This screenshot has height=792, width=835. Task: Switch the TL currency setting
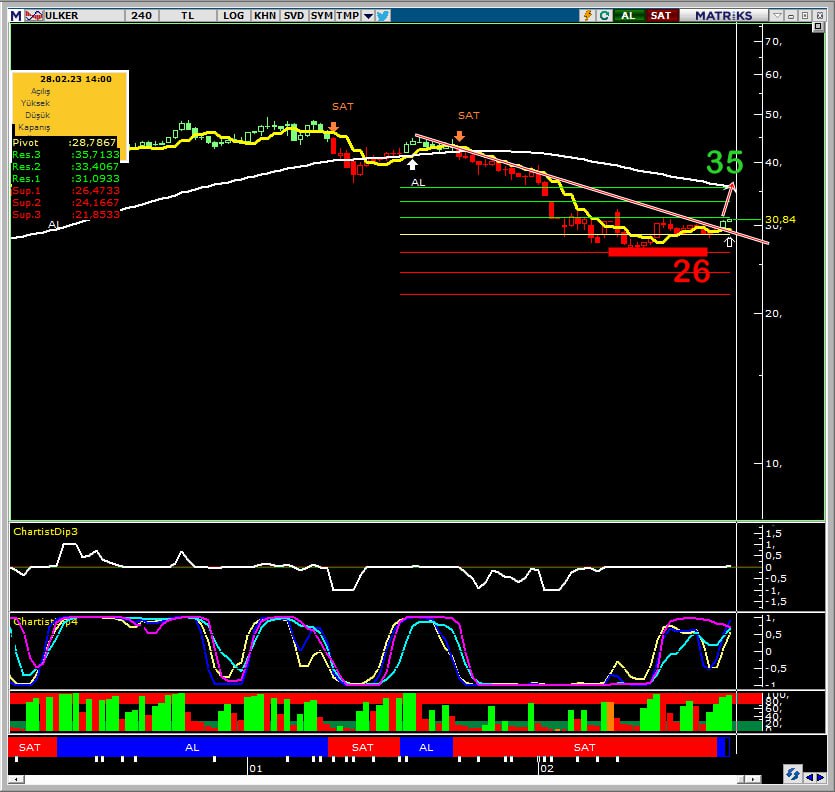pyautogui.click(x=187, y=15)
